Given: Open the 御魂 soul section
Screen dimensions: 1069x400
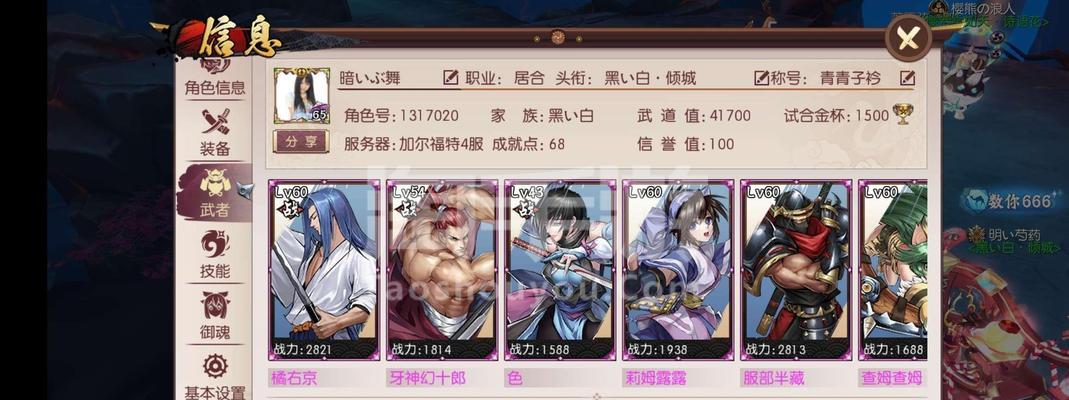Looking at the screenshot, I should (x=215, y=316).
